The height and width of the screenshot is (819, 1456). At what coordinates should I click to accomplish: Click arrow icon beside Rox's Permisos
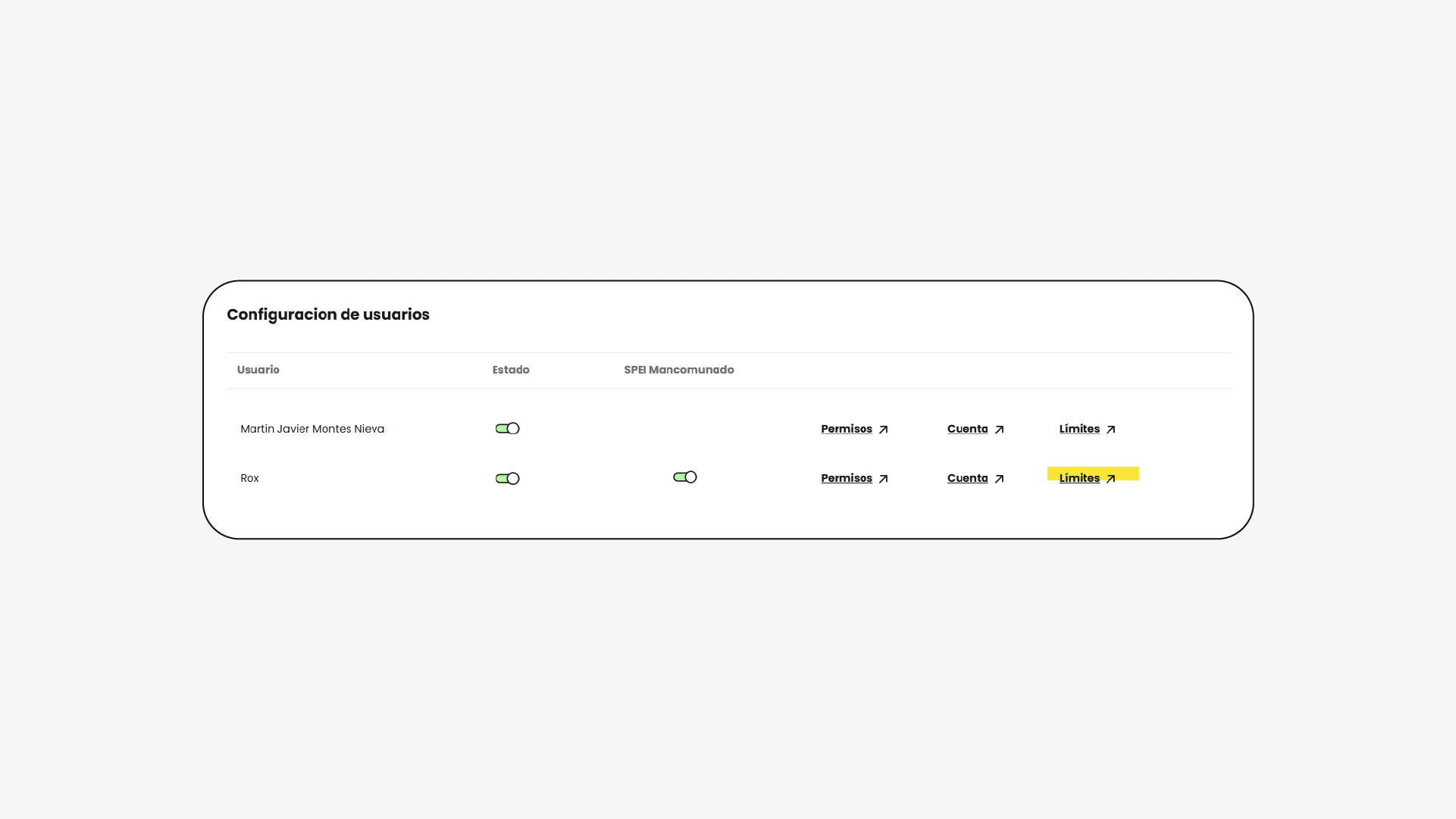[883, 479]
